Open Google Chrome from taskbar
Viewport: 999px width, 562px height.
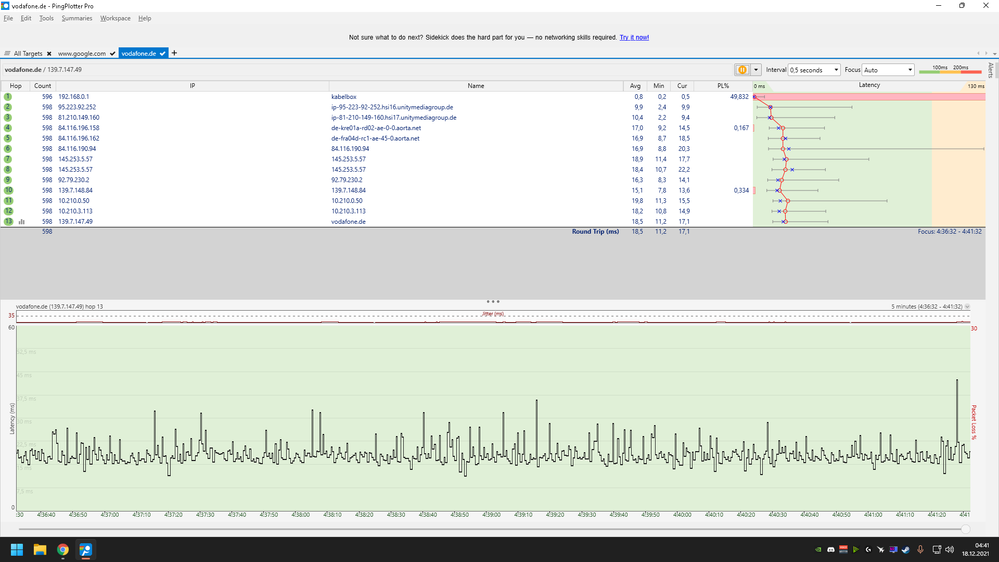[x=62, y=549]
